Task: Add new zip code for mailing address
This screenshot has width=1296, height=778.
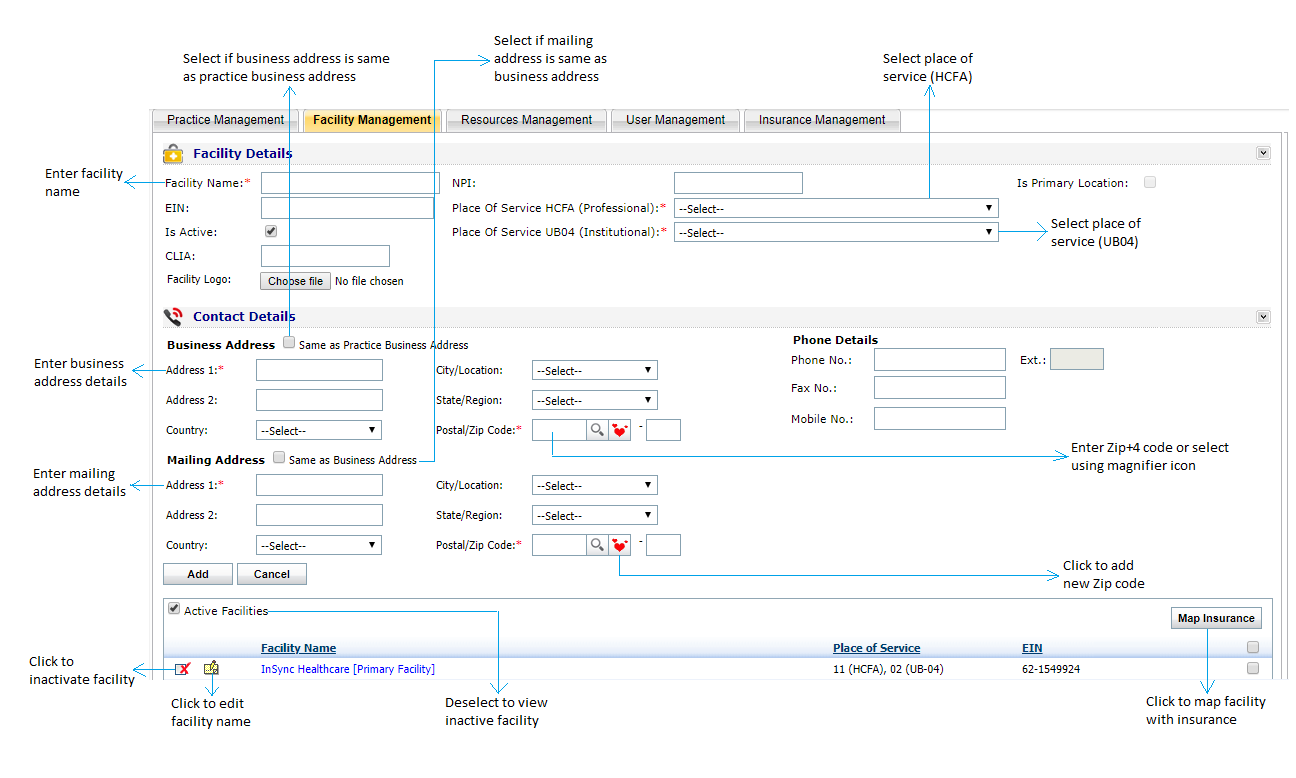Action: [620, 545]
